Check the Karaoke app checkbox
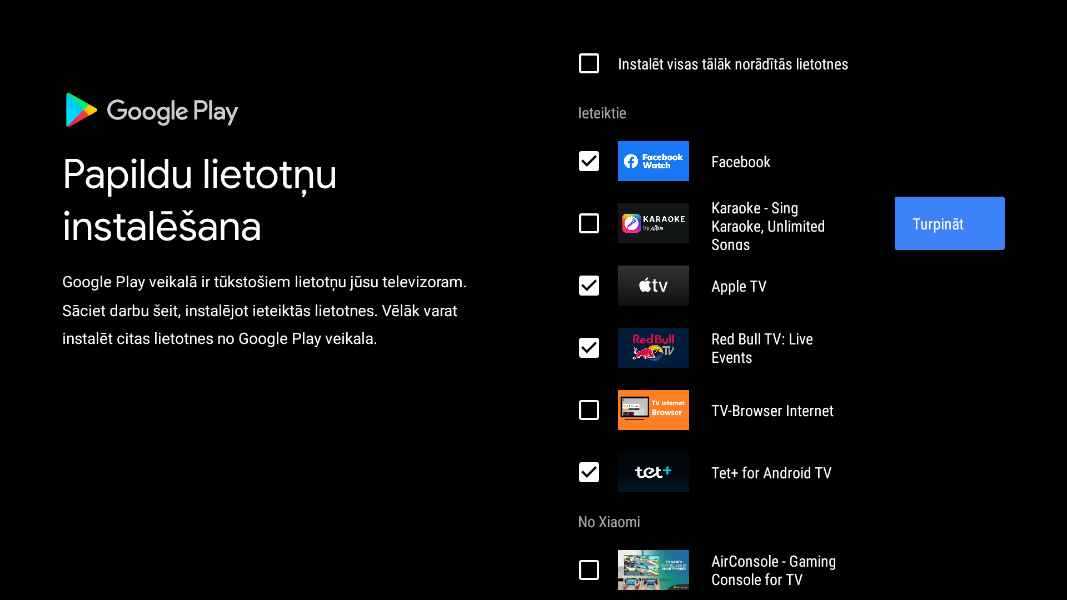 click(589, 223)
